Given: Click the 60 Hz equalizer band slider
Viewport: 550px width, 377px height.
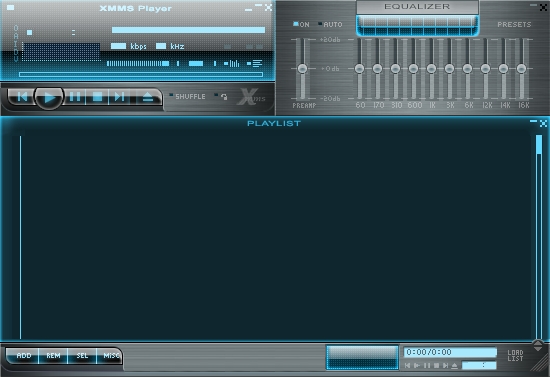Looking at the screenshot, I should point(359,68).
